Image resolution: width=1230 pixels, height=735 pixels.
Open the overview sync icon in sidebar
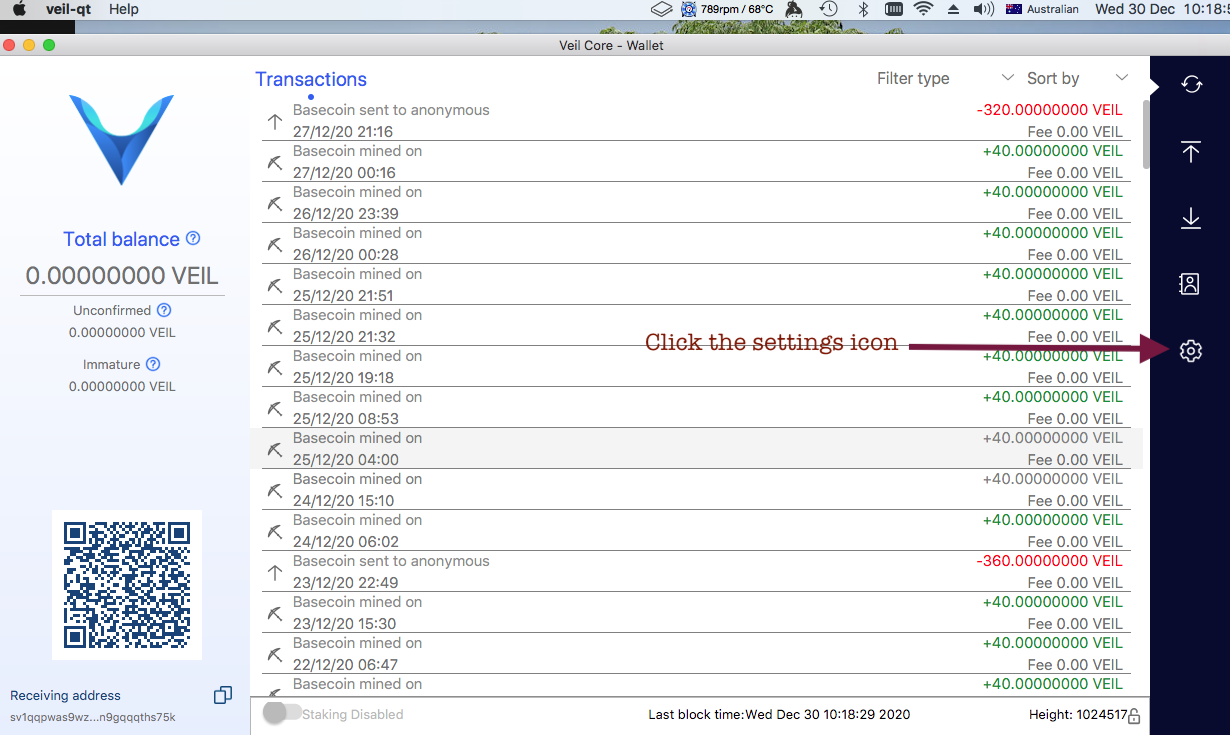click(x=1191, y=85)
